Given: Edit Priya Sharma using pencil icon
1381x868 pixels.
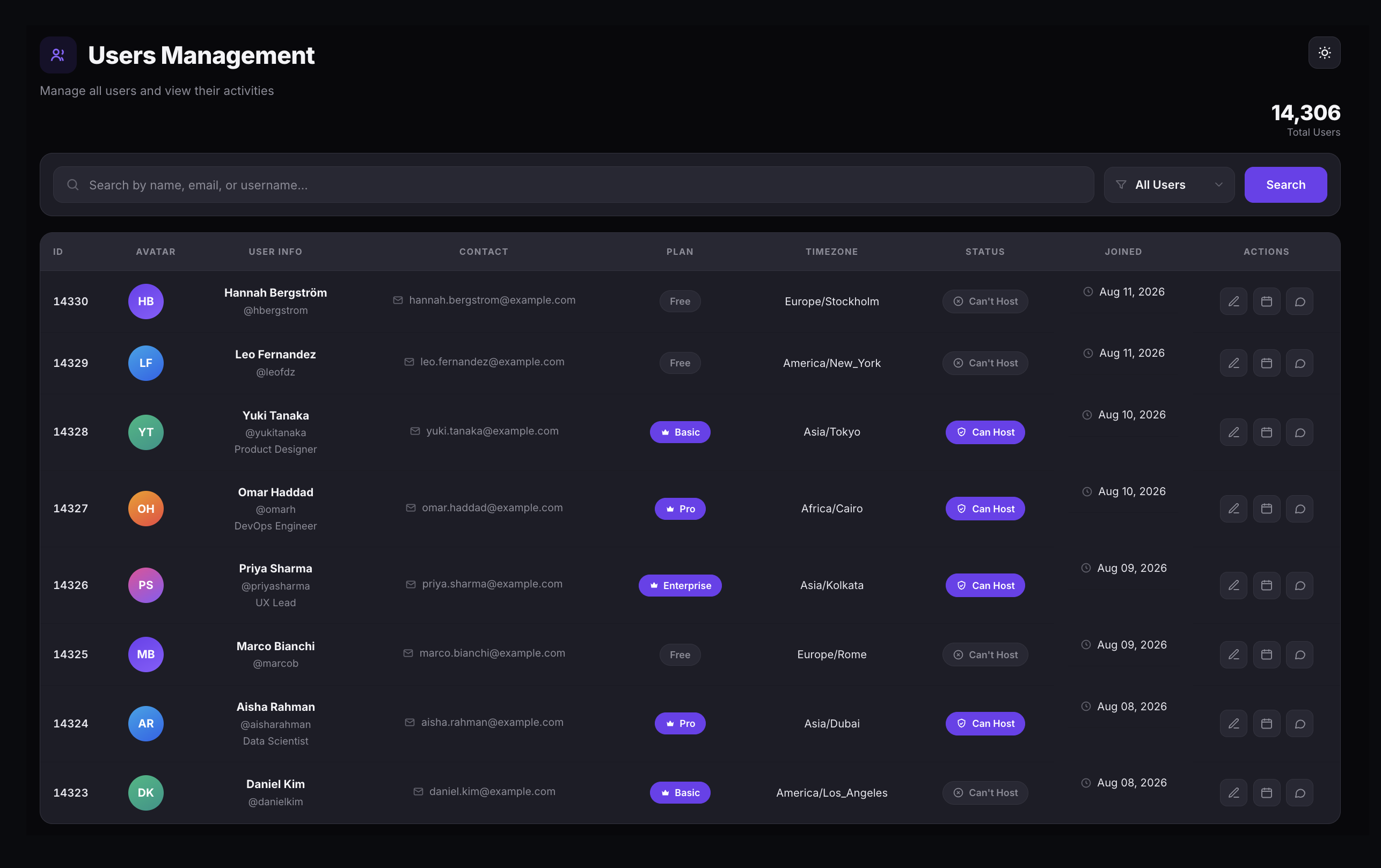Looking at the screenshot, I should click(1233, 585).
